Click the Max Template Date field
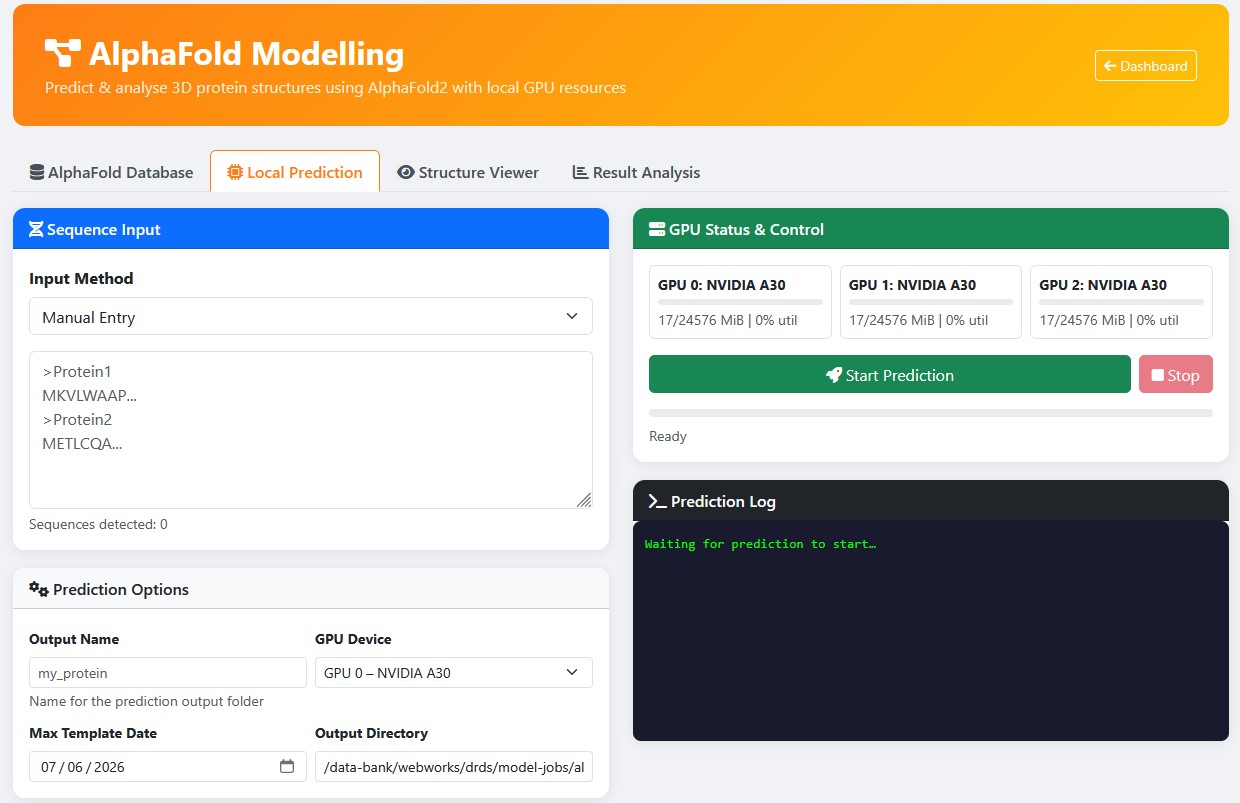 [168, 766]
